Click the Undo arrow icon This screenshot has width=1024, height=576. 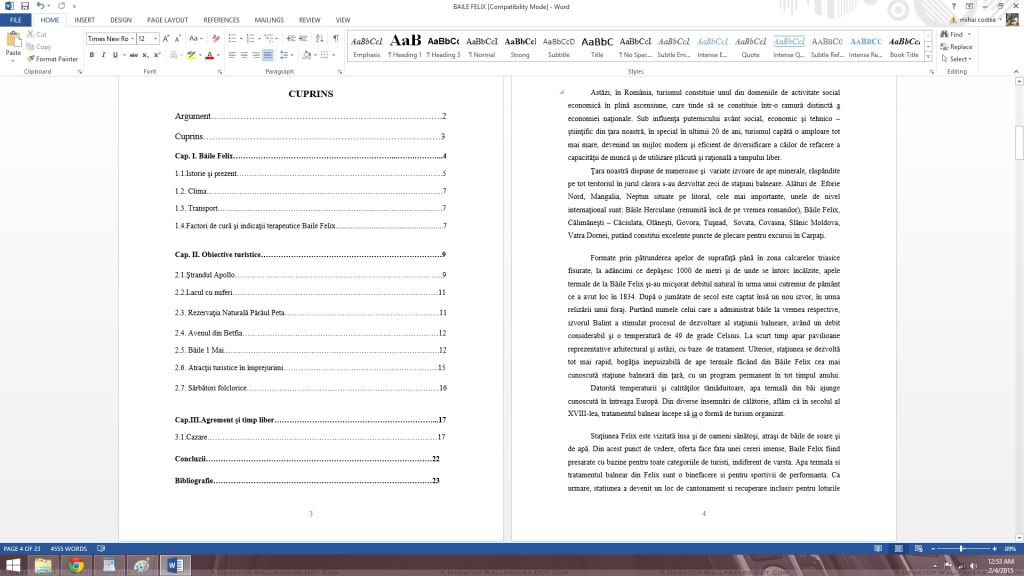pyautogui.click(x=39, y=6)
